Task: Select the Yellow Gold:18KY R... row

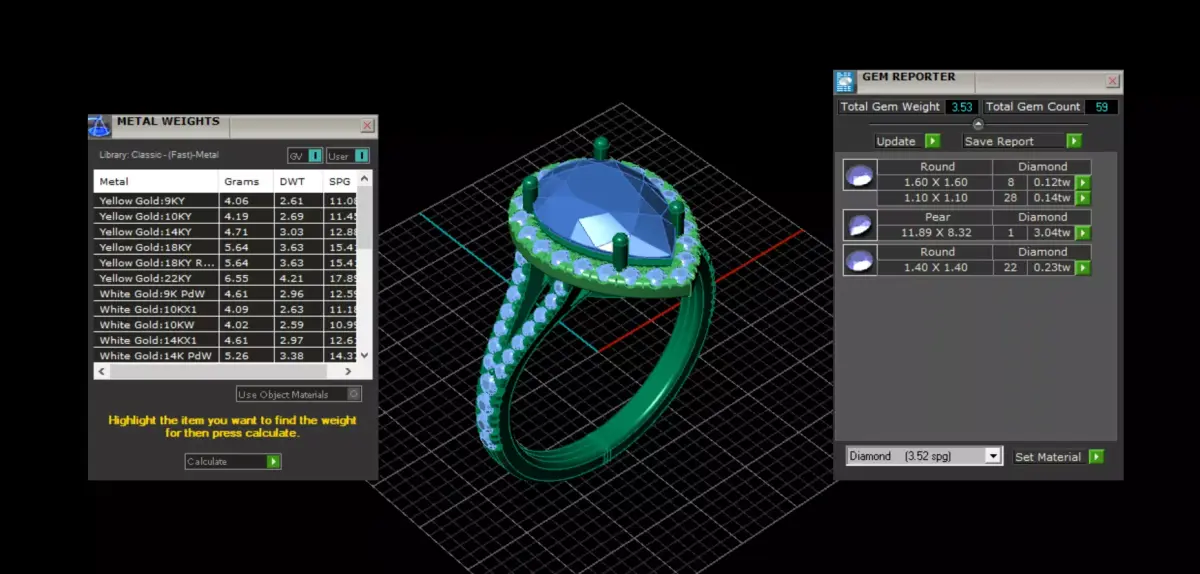Action: tap(226, 263)
